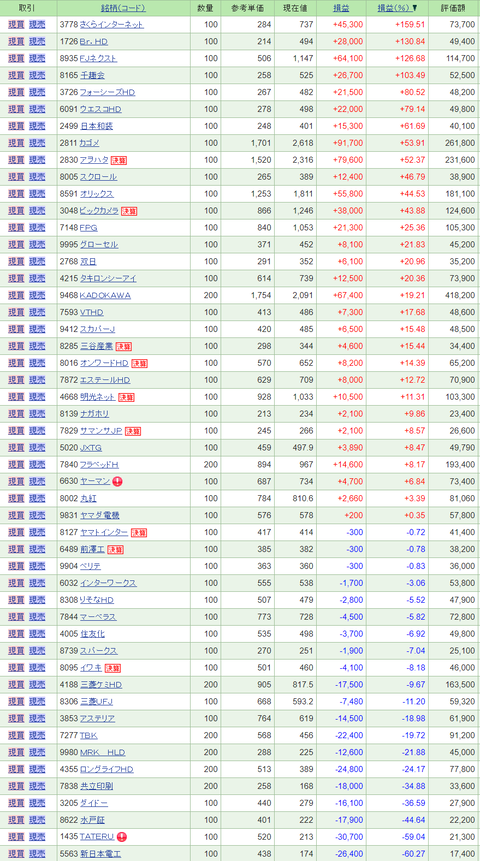
Task: Click 現買 in the さくらインターネット row
Action: coord(16,25)
